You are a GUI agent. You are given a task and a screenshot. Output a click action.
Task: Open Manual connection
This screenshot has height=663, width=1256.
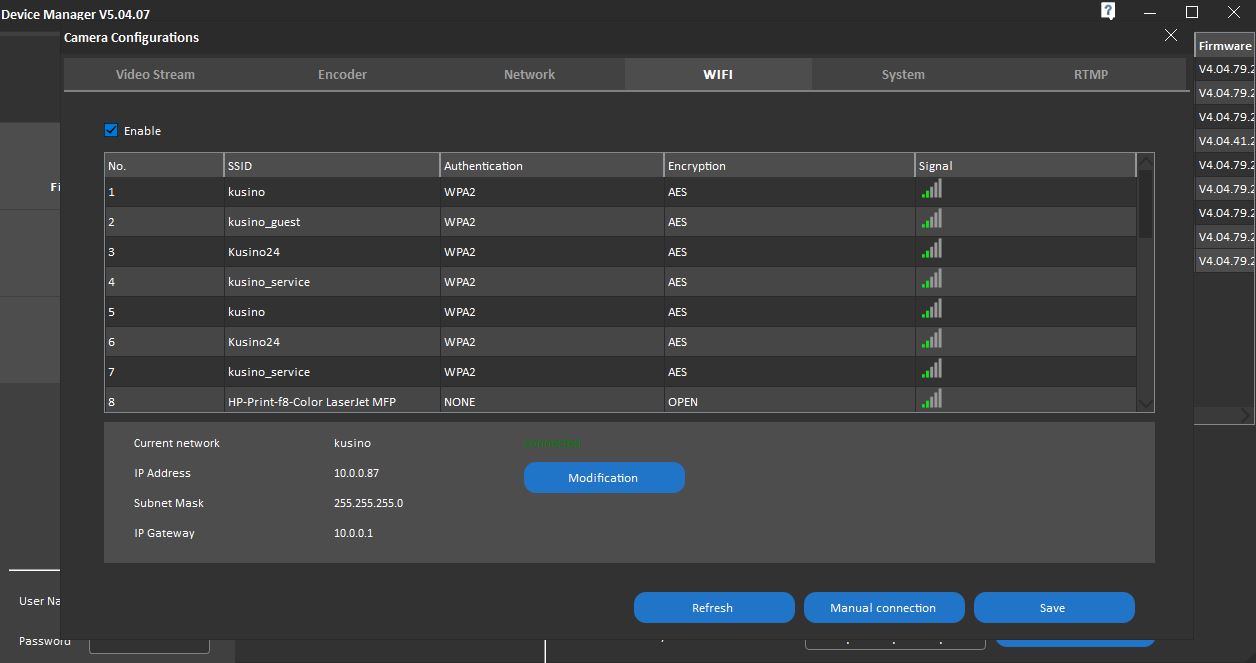tap(884, 607)
